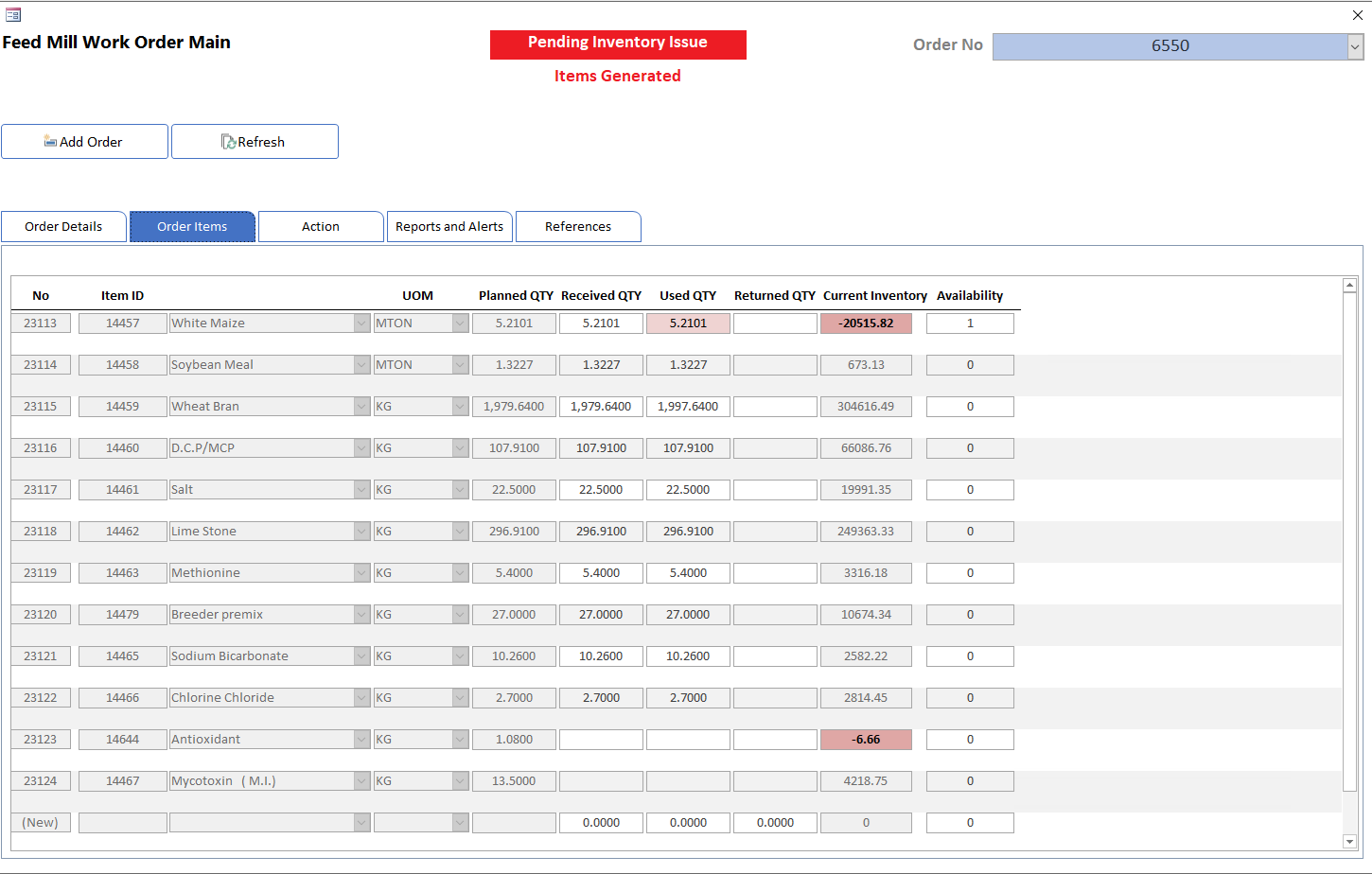The height and width of the screenshot is (874, 1372).
Task: Open the References tab
Action: 578,227
